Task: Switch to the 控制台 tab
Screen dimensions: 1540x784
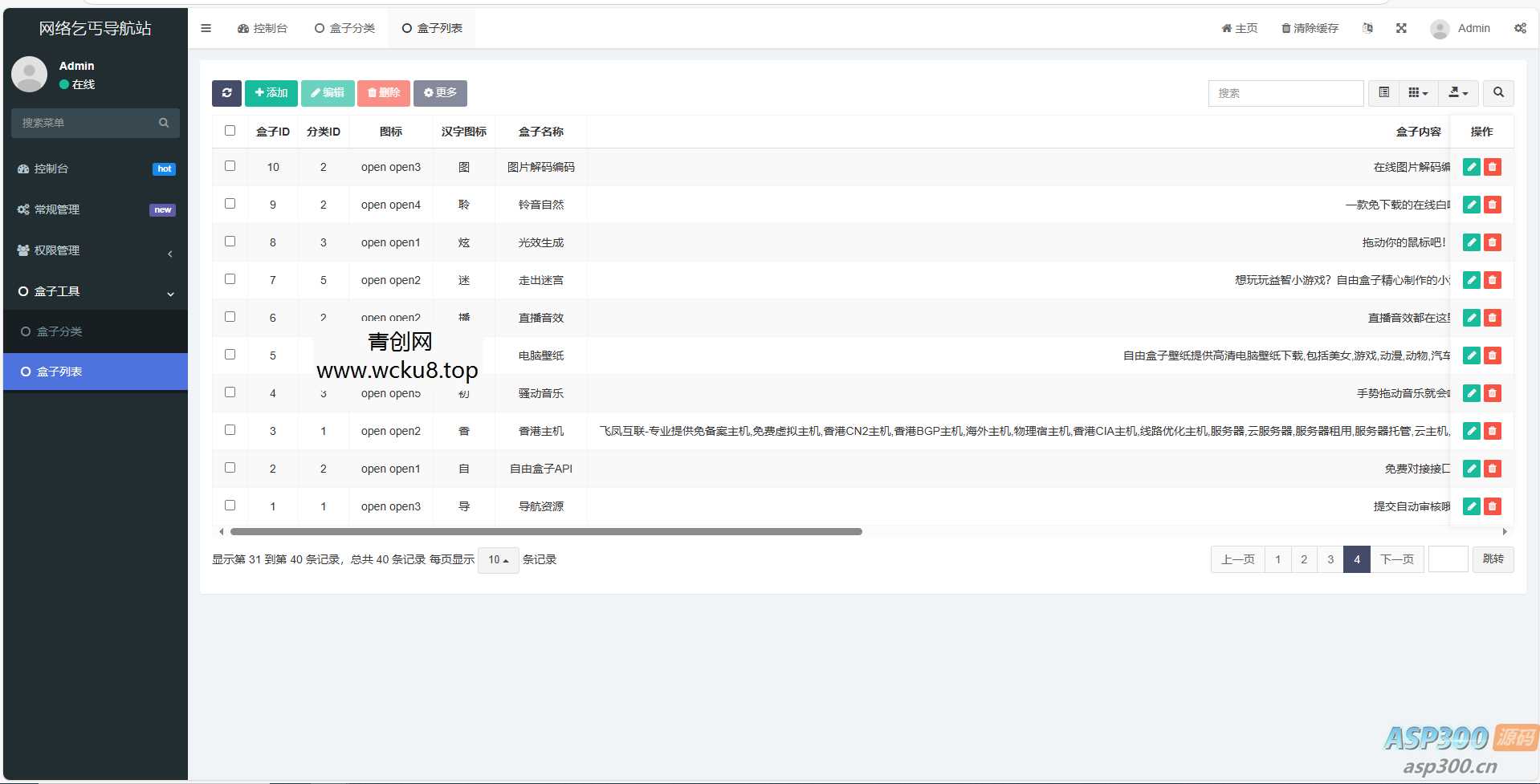Action: [263, 28]
